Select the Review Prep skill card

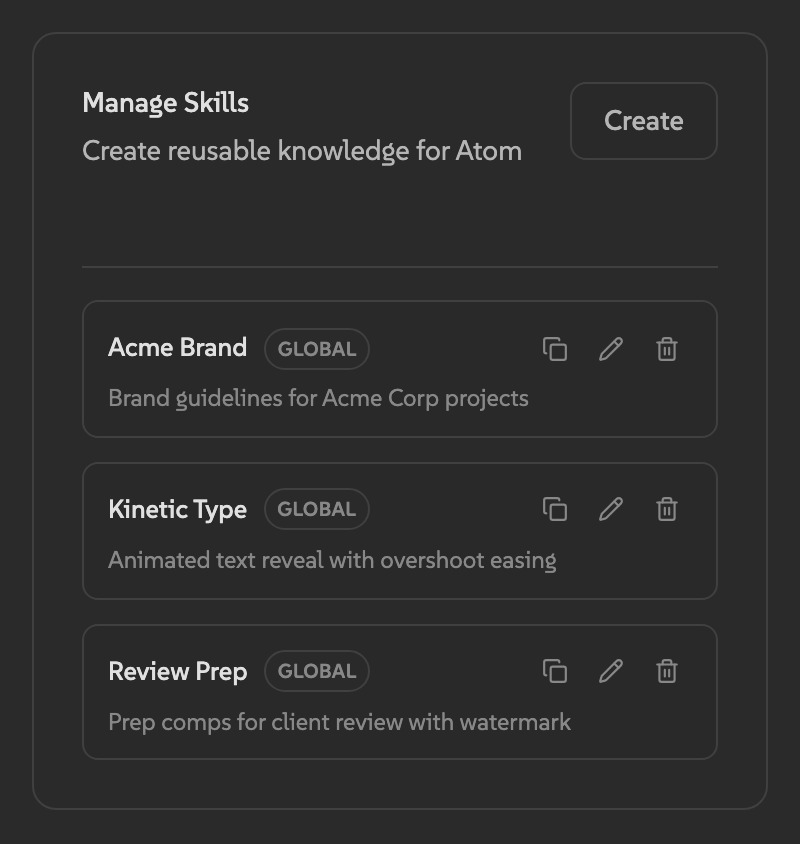point(400,691)
